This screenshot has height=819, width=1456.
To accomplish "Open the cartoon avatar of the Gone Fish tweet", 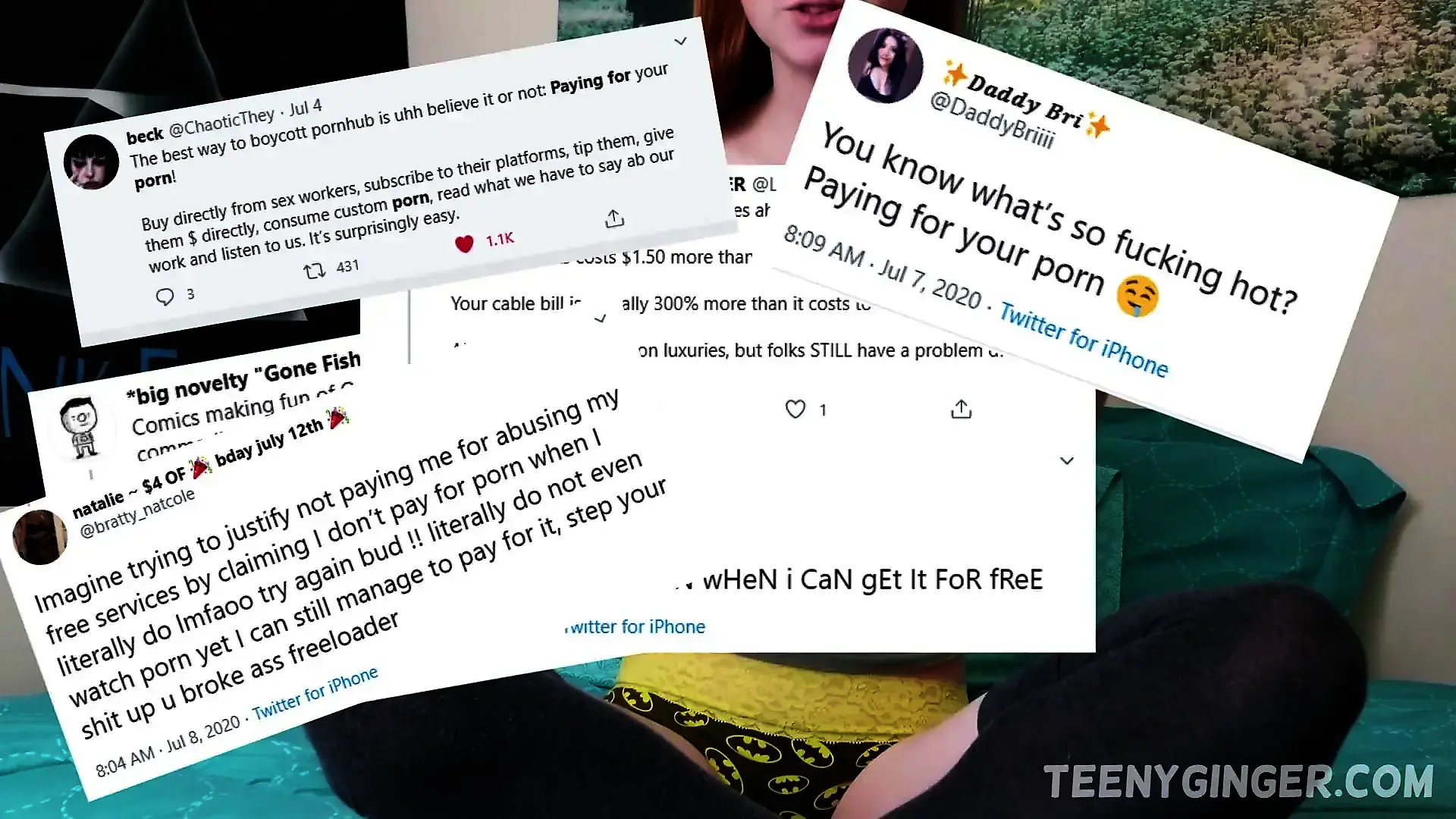I will [x=82, y=427].
